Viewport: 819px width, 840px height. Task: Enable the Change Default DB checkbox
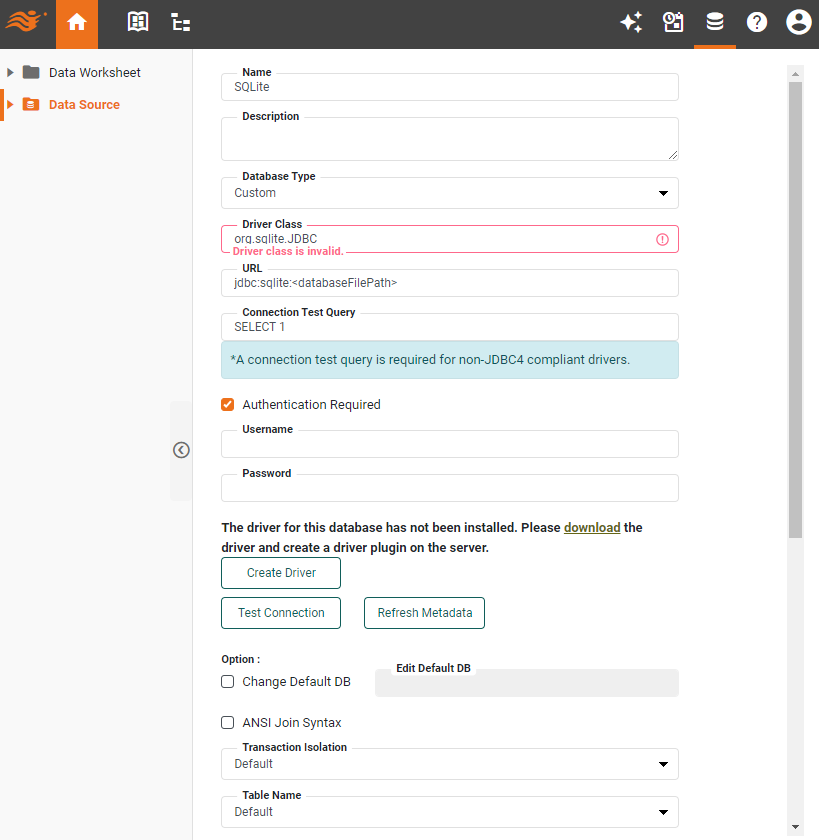click(x=227, y=681)
